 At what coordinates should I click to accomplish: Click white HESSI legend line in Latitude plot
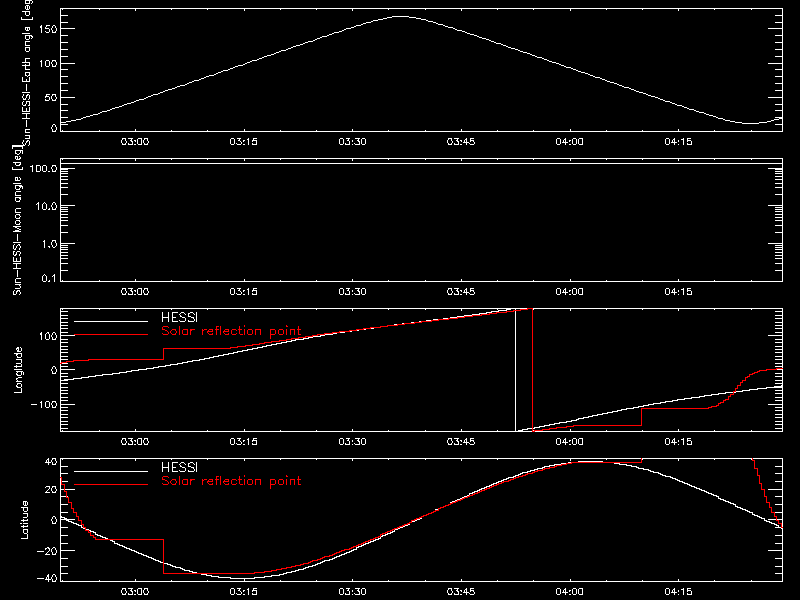[111, 471]
